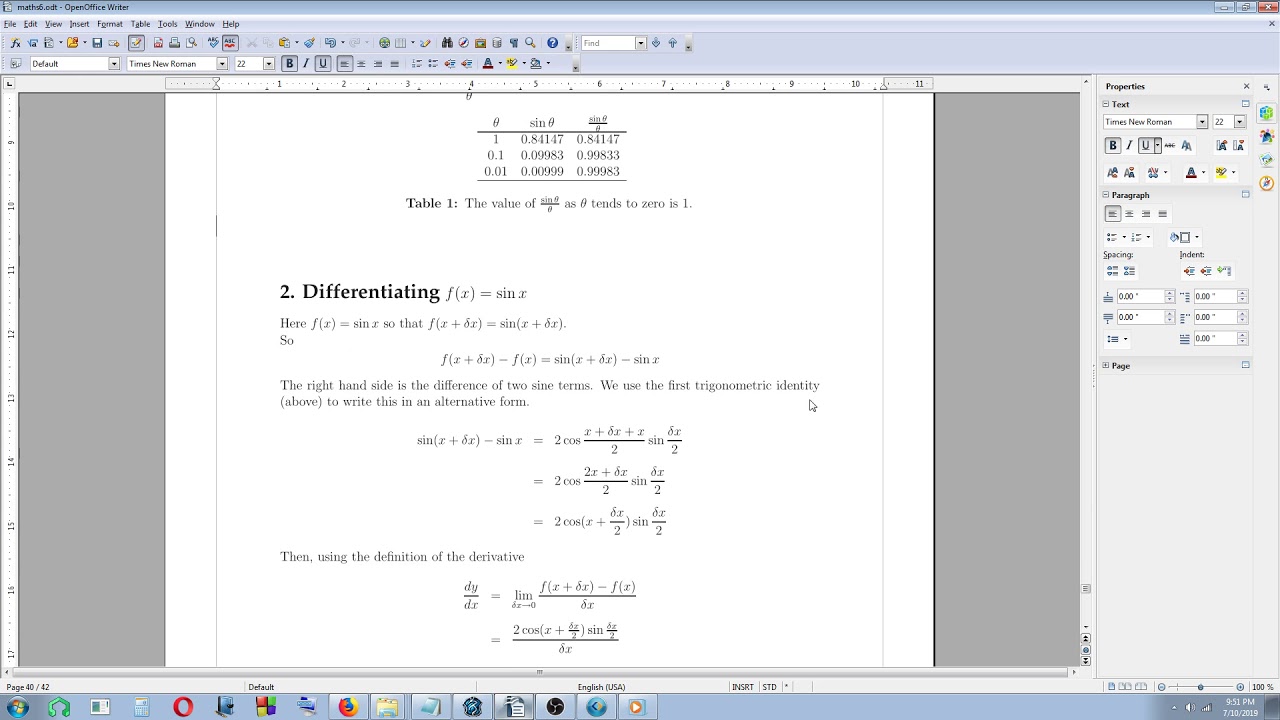1280x720 pixels.
Task: Open the Window menu
Action: click(x=199, y=24)
